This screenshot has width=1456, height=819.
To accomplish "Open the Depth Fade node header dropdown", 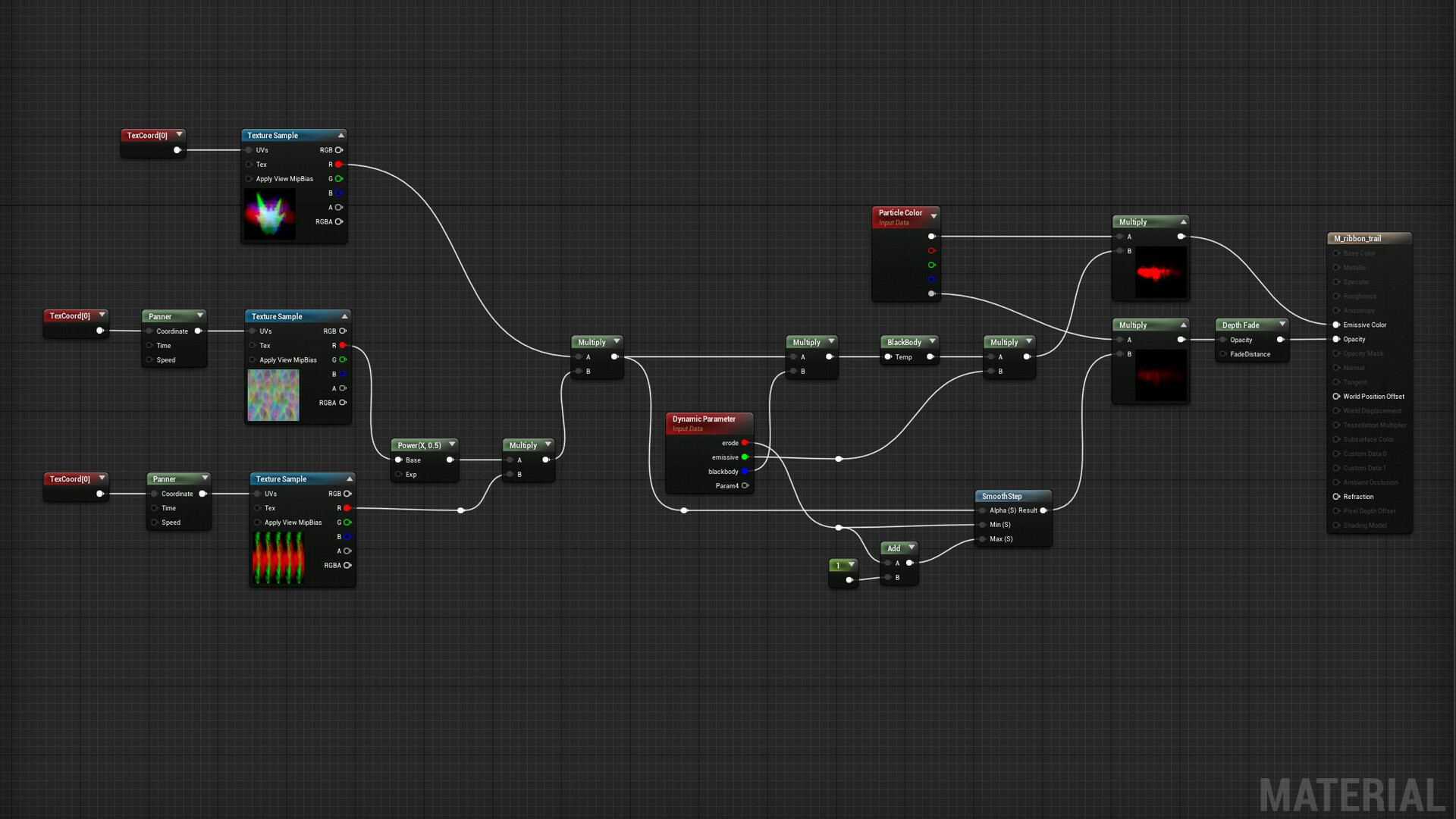I will click(x=1282, y=325).
